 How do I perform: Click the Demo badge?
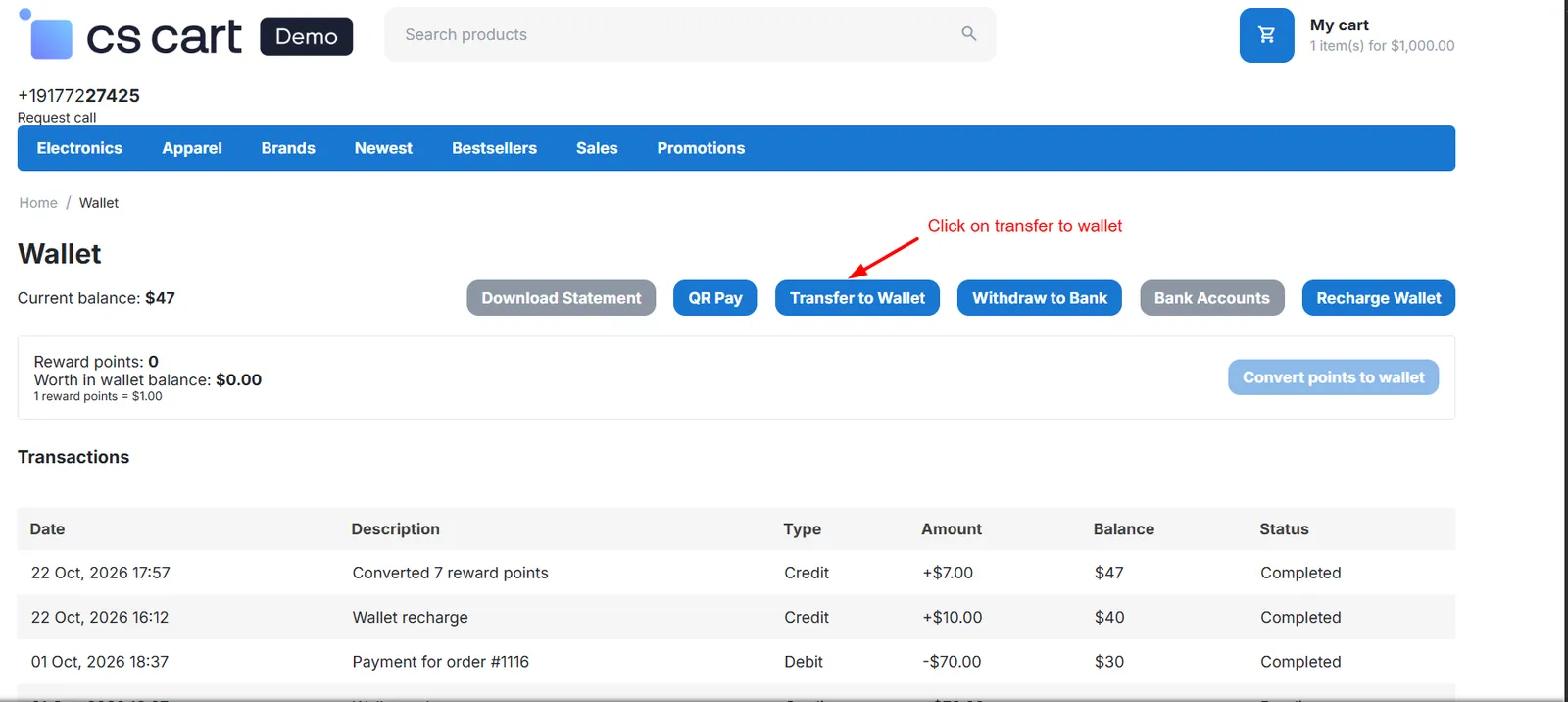[x=306, y=36]
